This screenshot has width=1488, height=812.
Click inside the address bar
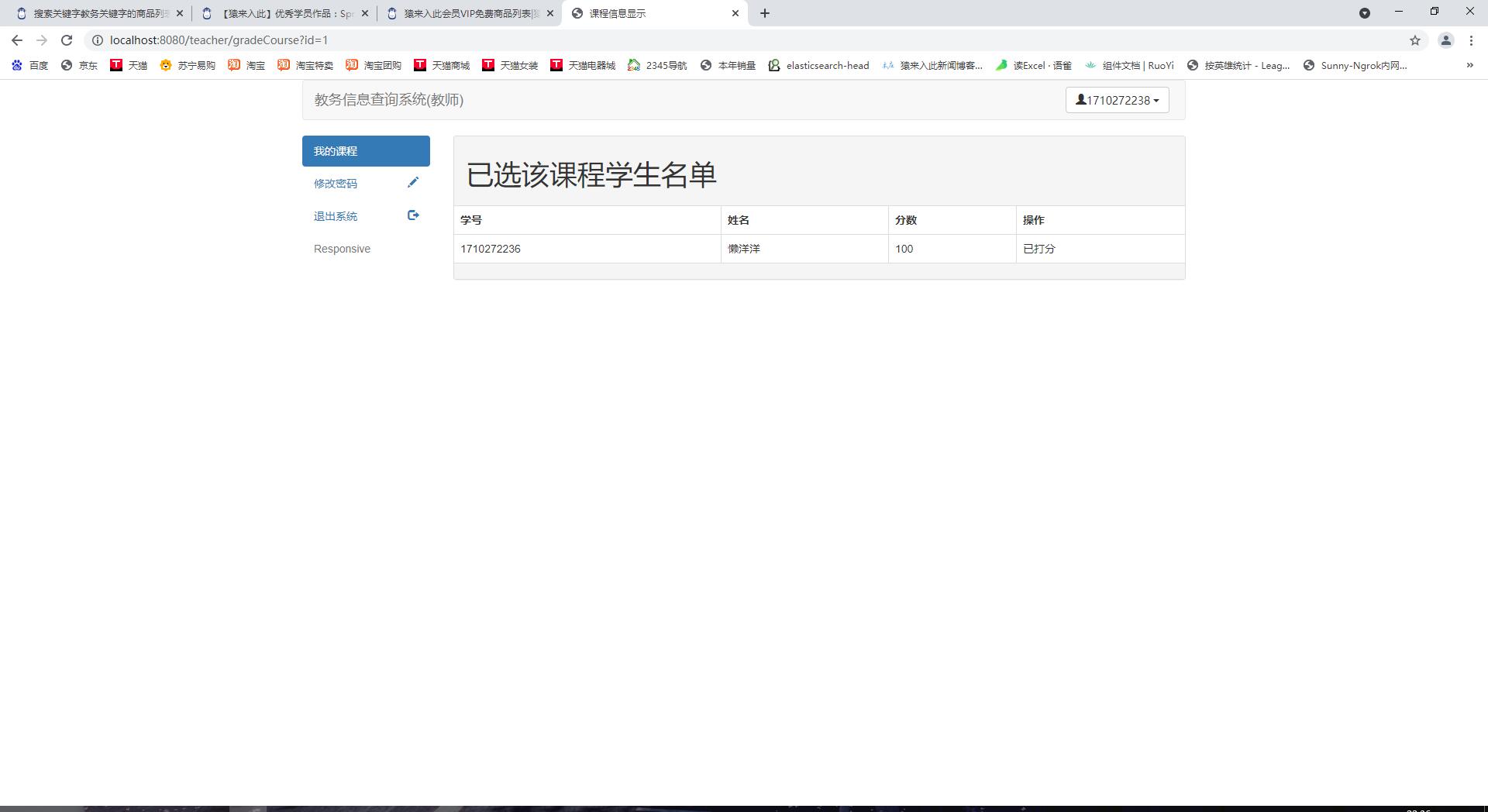(x=310, y=40)
